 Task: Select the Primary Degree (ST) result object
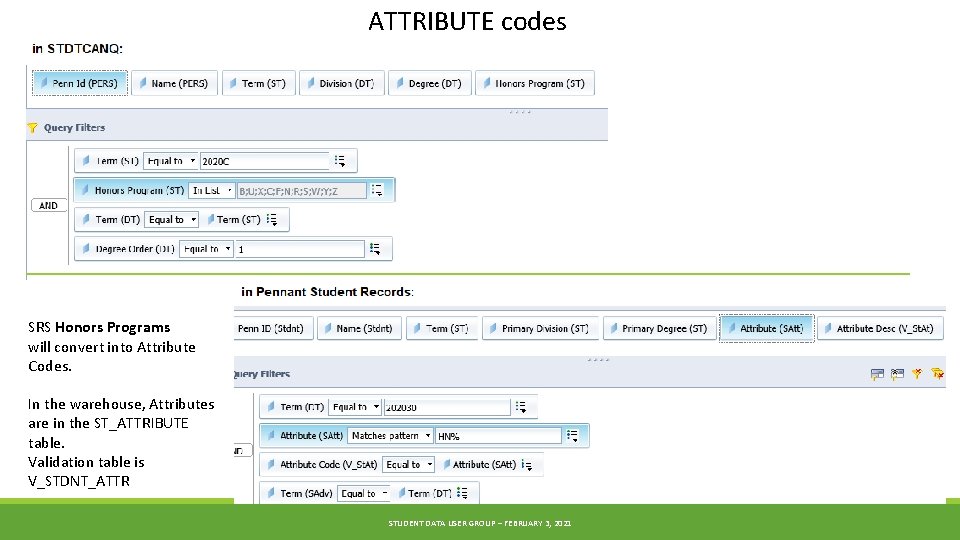point(659,328)
